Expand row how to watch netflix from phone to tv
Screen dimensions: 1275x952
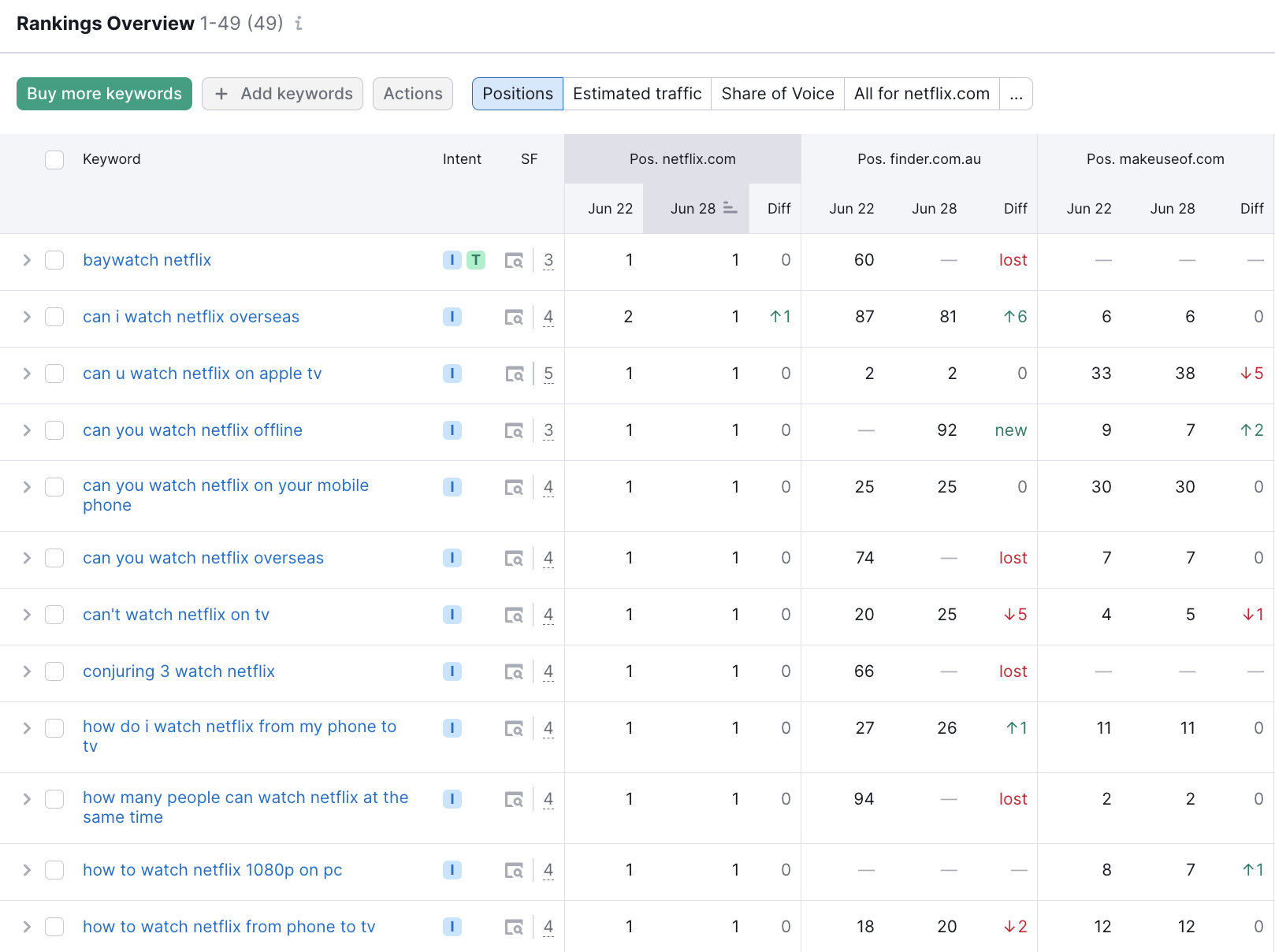27,927
